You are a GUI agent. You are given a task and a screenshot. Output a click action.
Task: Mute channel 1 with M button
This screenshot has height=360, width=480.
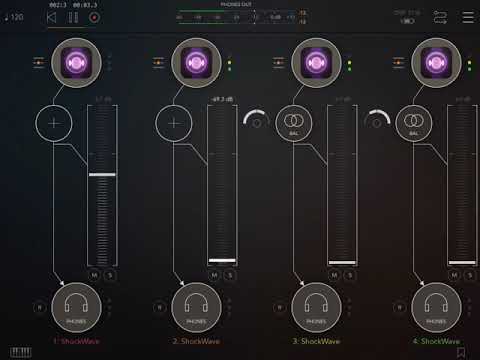pyautogui.click(x=94, y=275)
